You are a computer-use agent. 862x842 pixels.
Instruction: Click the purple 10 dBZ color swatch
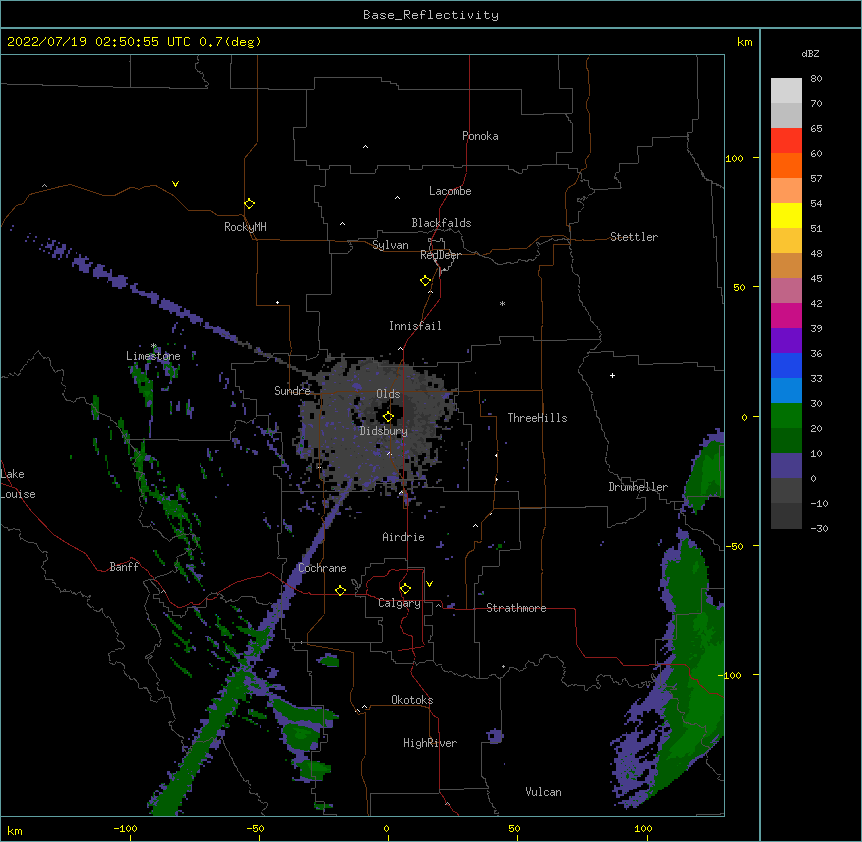(786, 466)
